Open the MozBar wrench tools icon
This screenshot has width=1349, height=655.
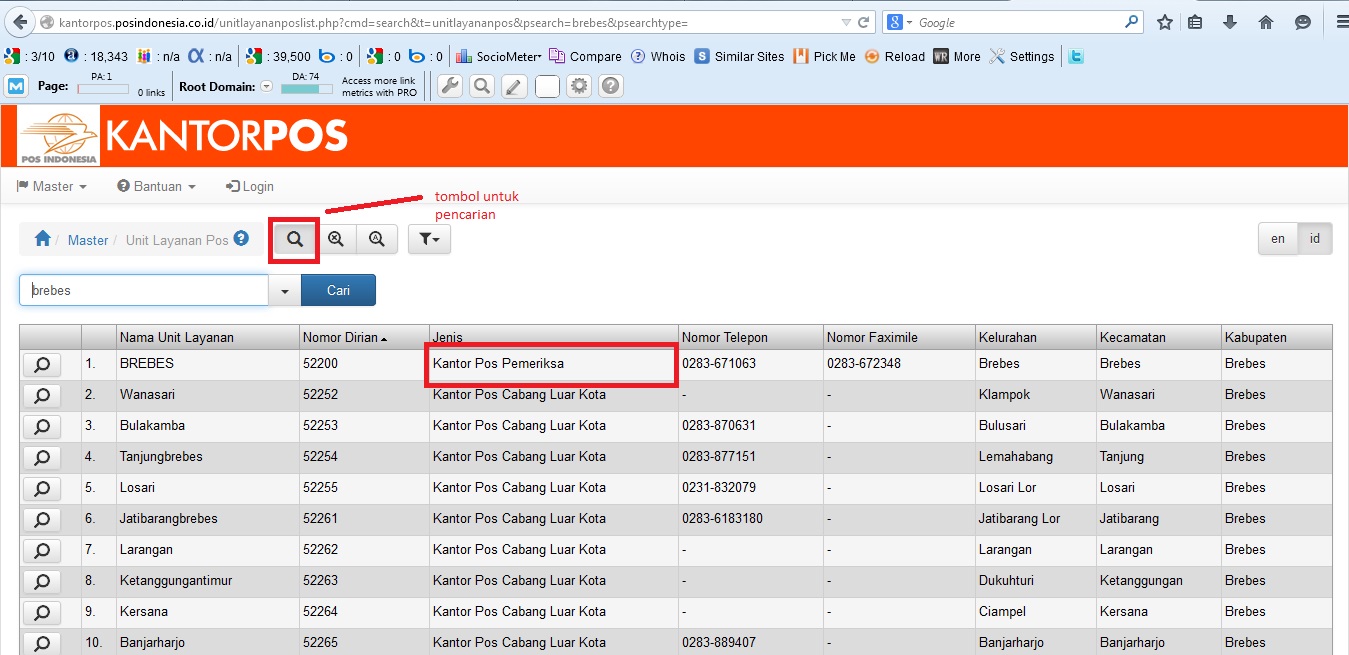[450, 86]
